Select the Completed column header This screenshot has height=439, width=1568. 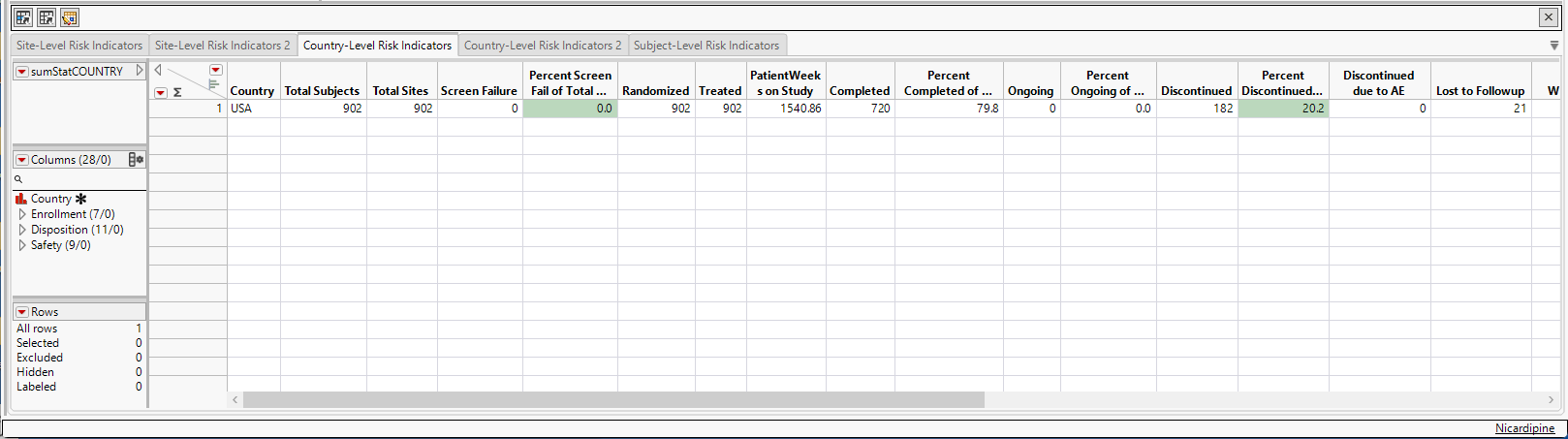coord(861,82)
